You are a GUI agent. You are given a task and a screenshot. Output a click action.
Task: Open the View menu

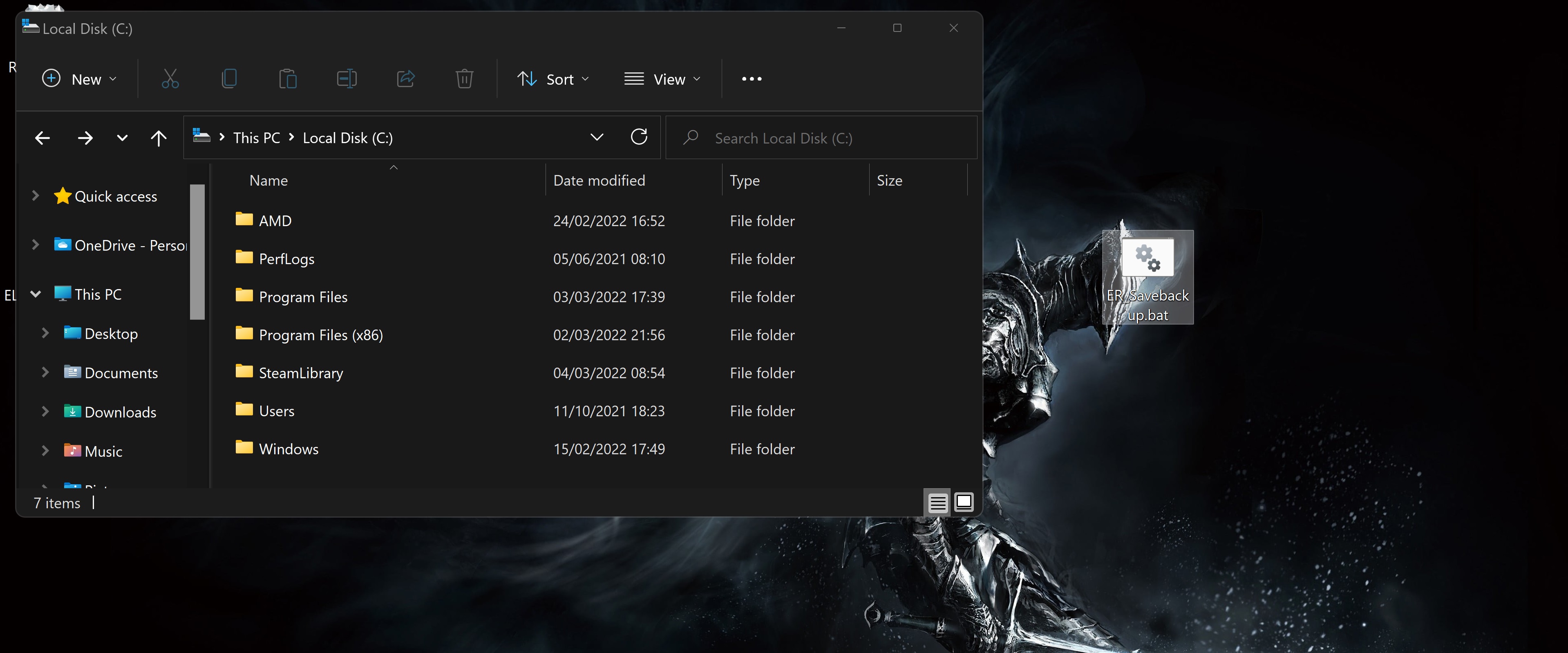[662, 79]
